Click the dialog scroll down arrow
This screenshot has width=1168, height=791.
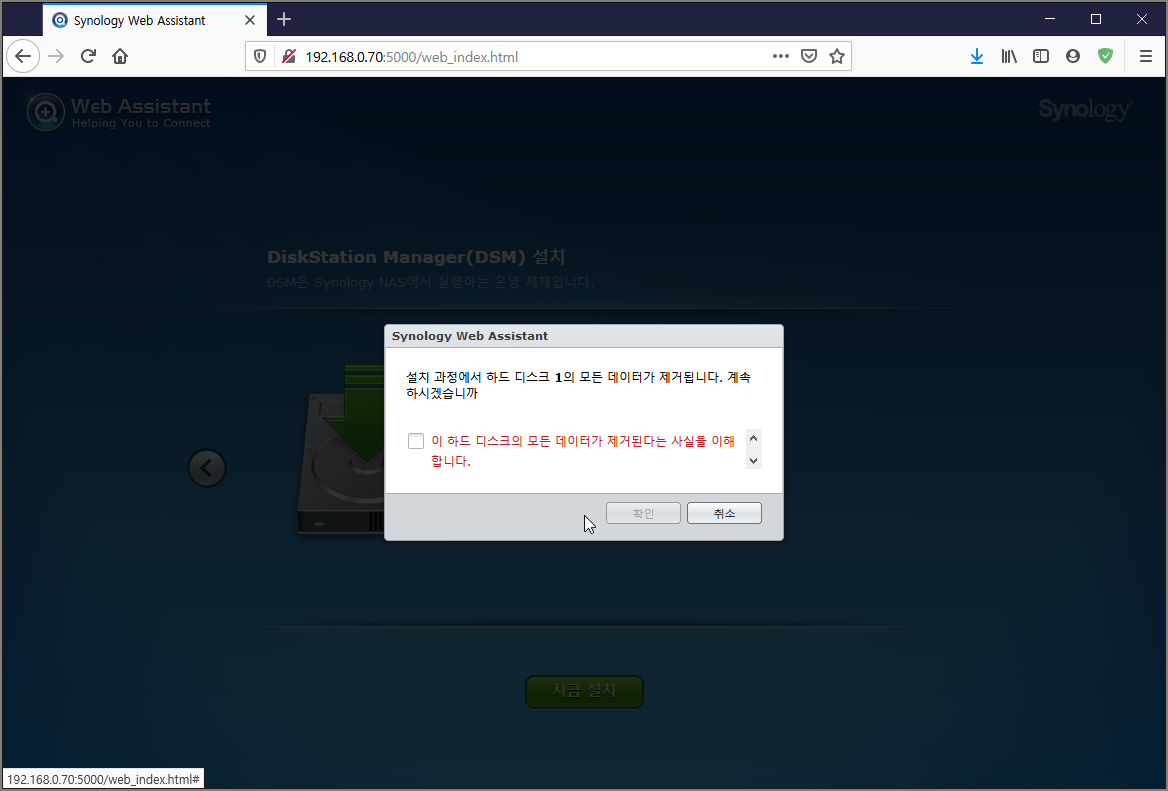point(753,461)
